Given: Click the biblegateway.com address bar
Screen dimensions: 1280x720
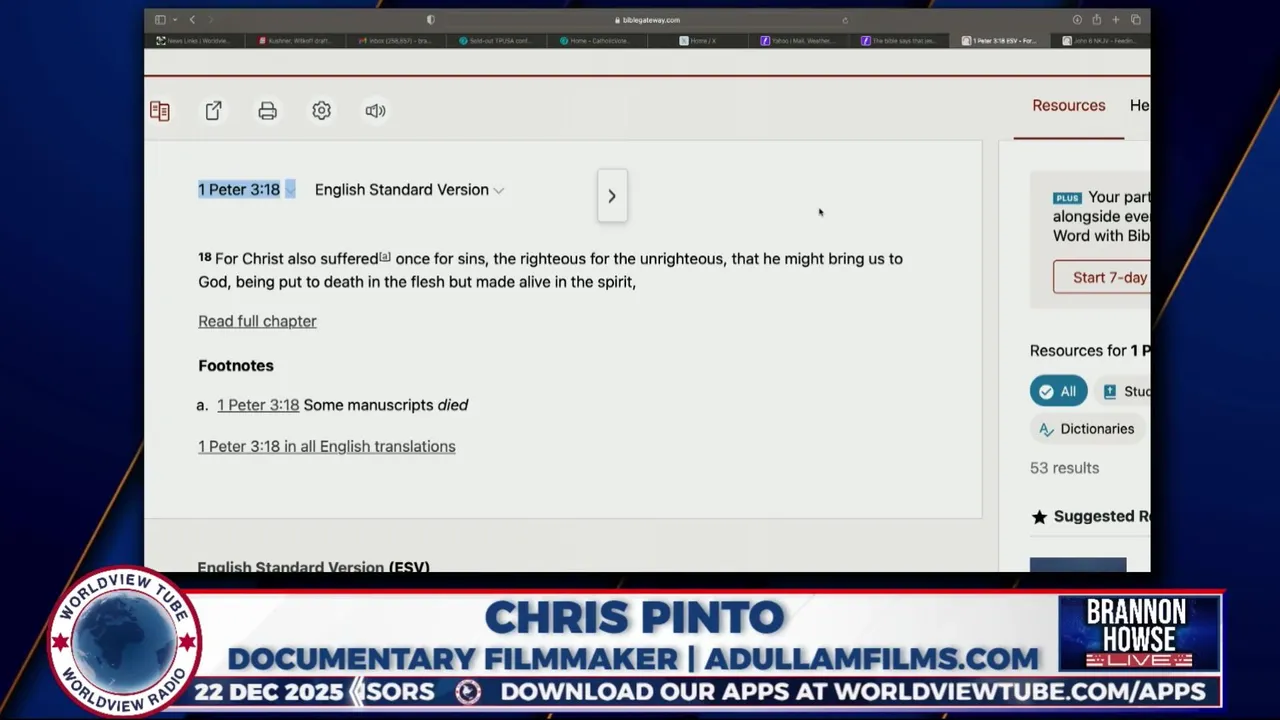Looking at the screenshot, I should pyautogui.click(x=648, y=20).
